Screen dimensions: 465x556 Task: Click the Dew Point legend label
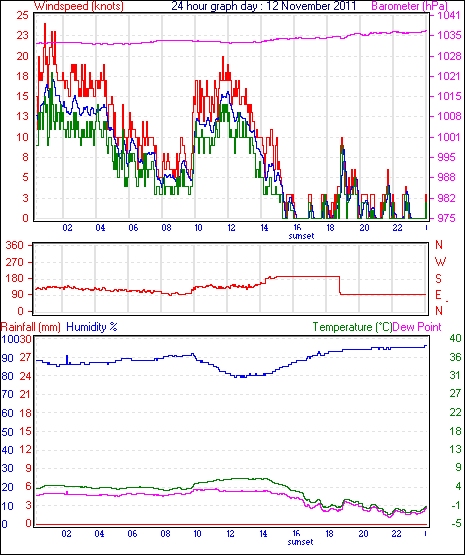pos(417,327)
